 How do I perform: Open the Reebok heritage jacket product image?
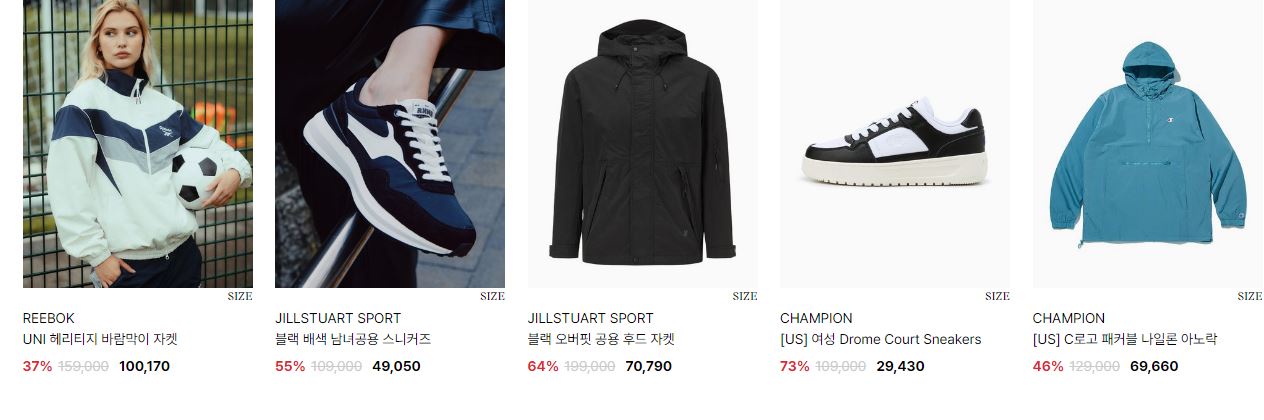pyautogui.click(x=137, y=144)
